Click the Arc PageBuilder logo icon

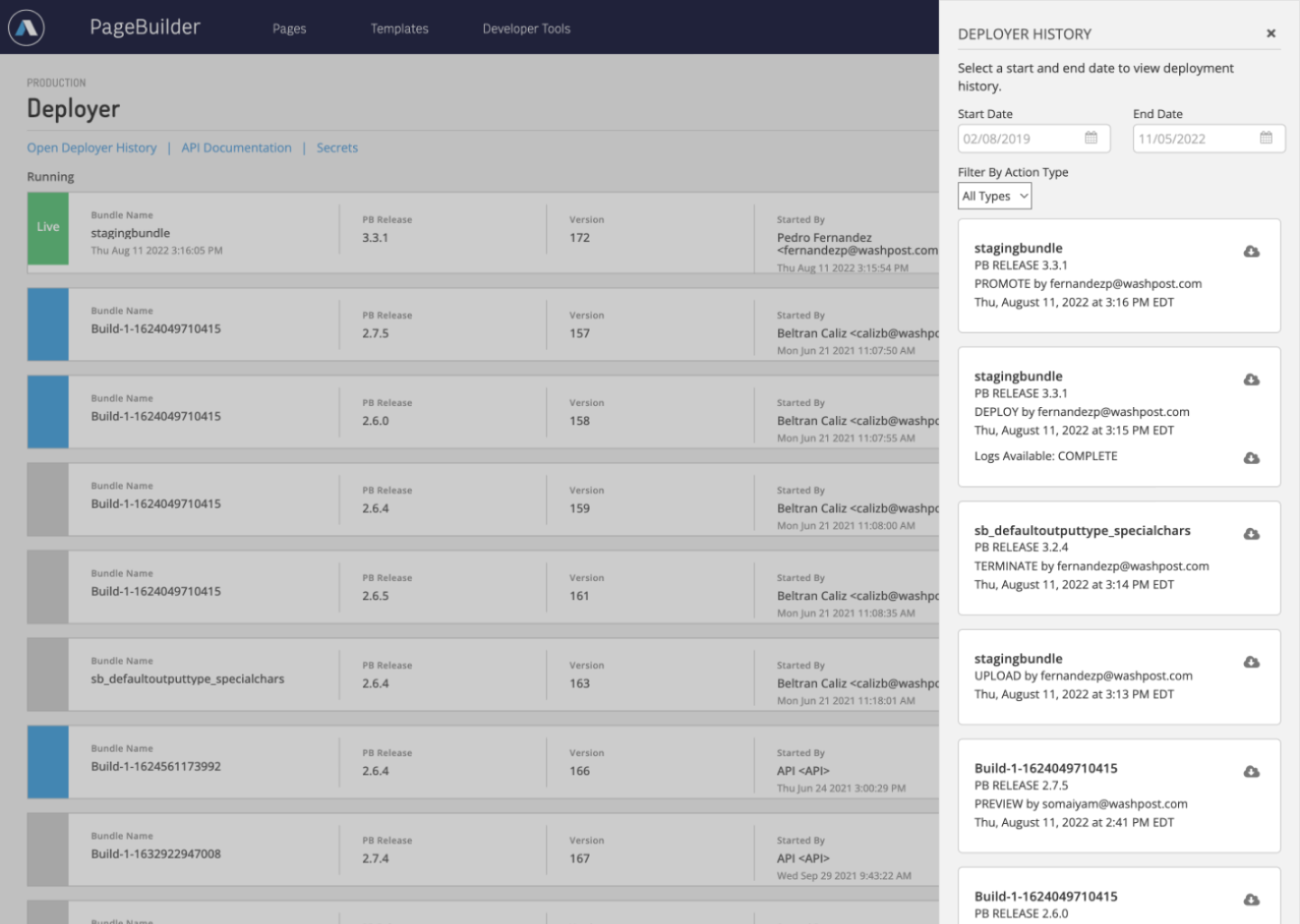tap(26, 28)
